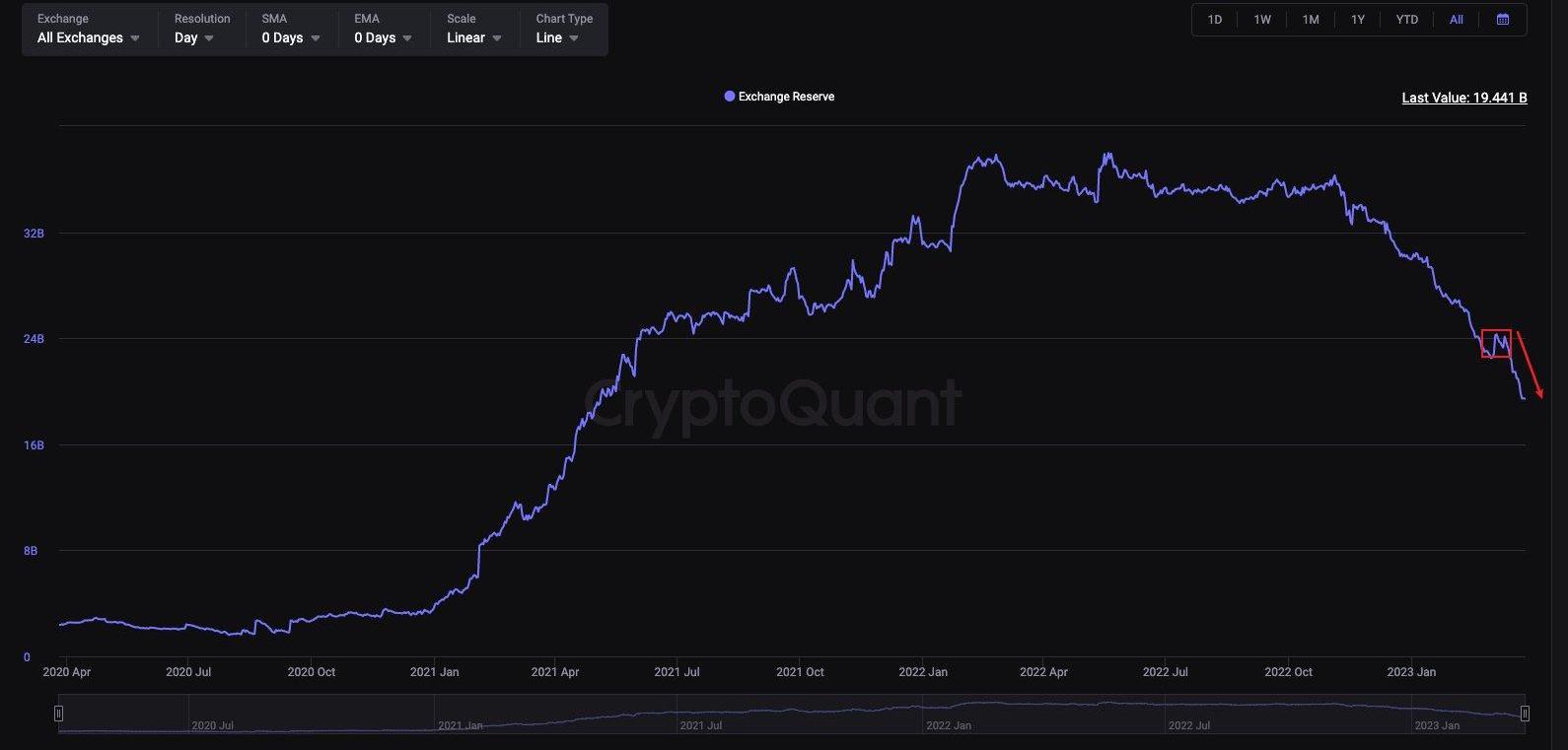Open the EMA dropdown set to 0 Days

(x=384, y=37)
